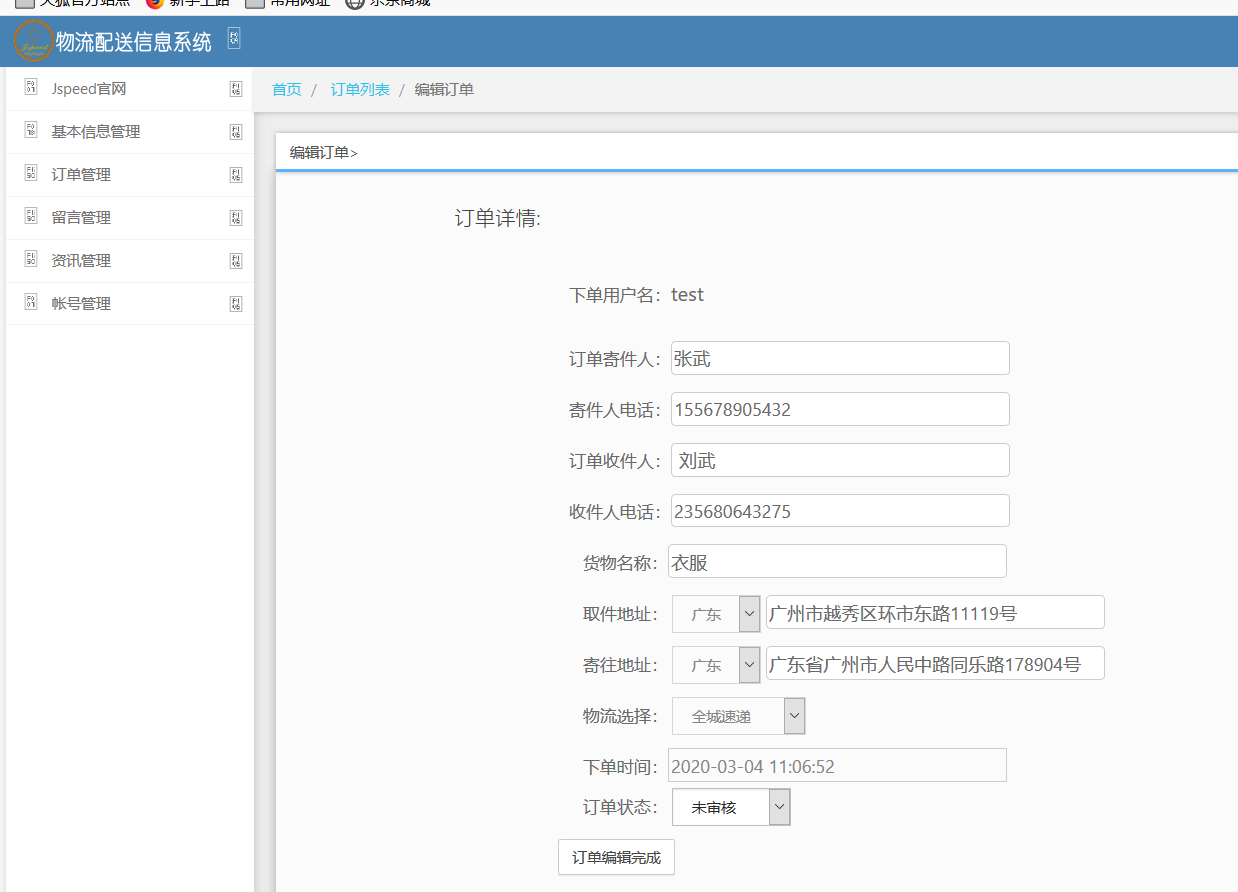This screenshot has height=892, width=1238.
Task: Click the 取件地址 street address field
Action: [935, 613]
